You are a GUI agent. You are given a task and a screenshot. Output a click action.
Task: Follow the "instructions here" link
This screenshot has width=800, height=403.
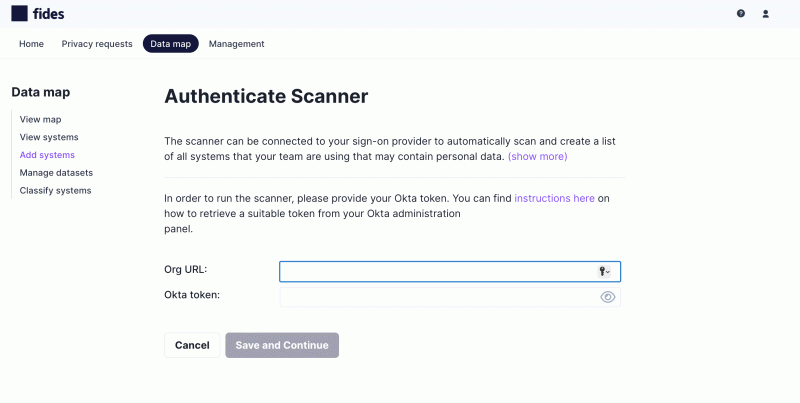tap(554, 199)
